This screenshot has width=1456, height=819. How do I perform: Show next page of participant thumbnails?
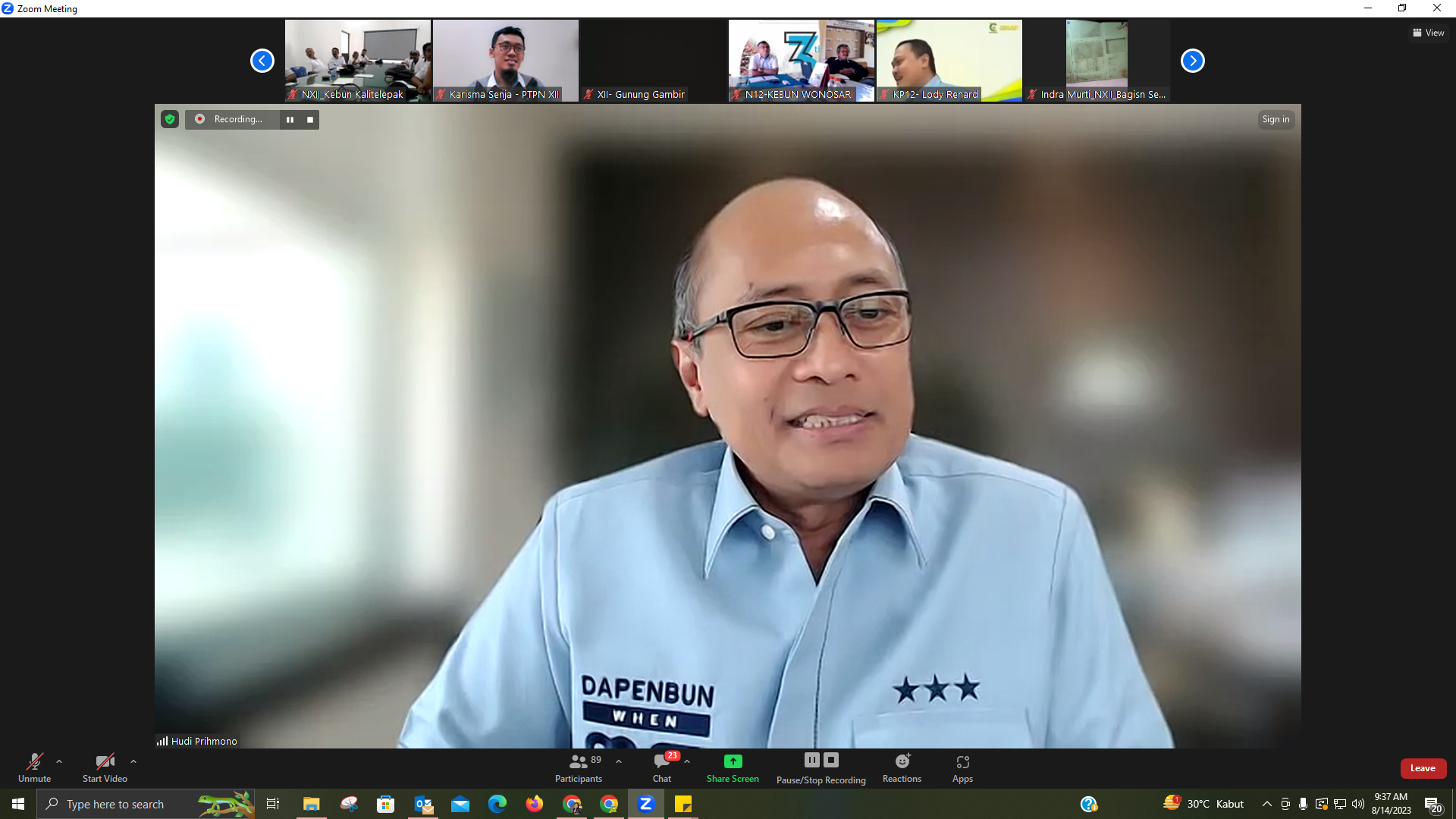[1192, 61]
